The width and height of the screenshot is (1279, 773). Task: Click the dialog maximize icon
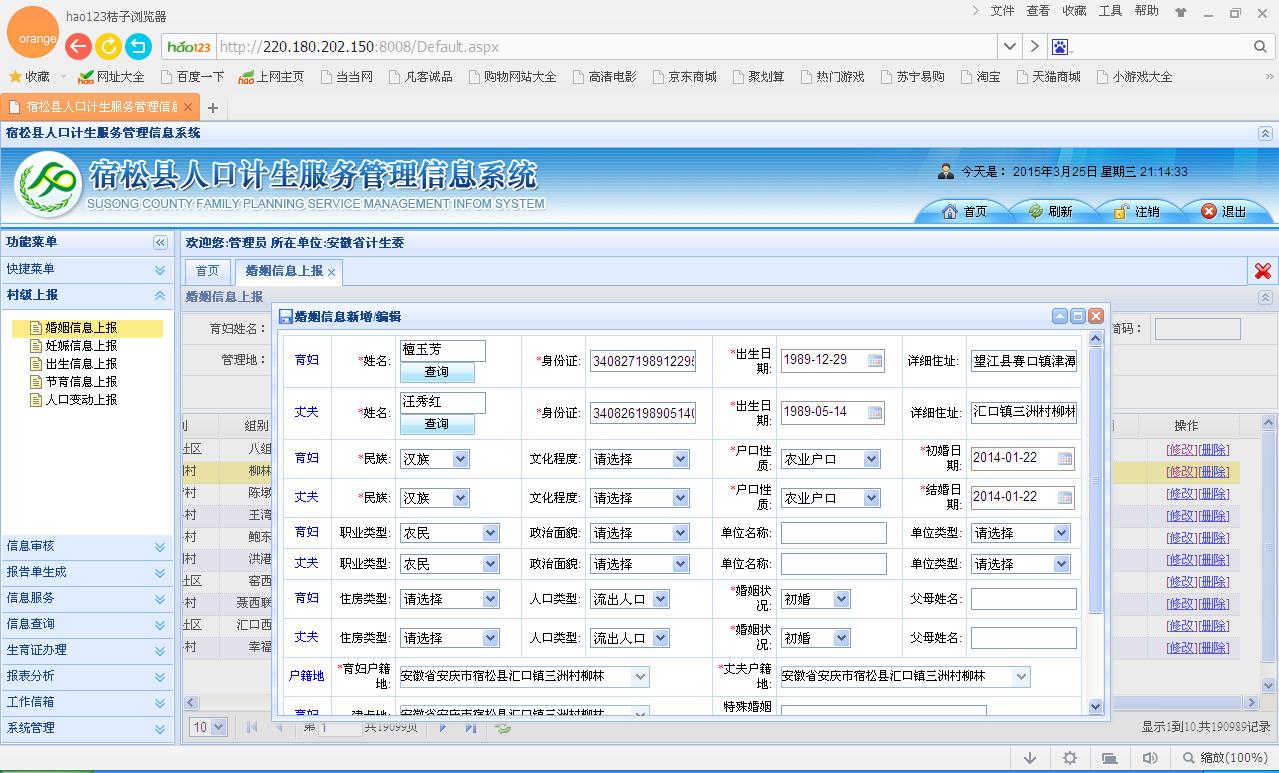click(1078, 316)
